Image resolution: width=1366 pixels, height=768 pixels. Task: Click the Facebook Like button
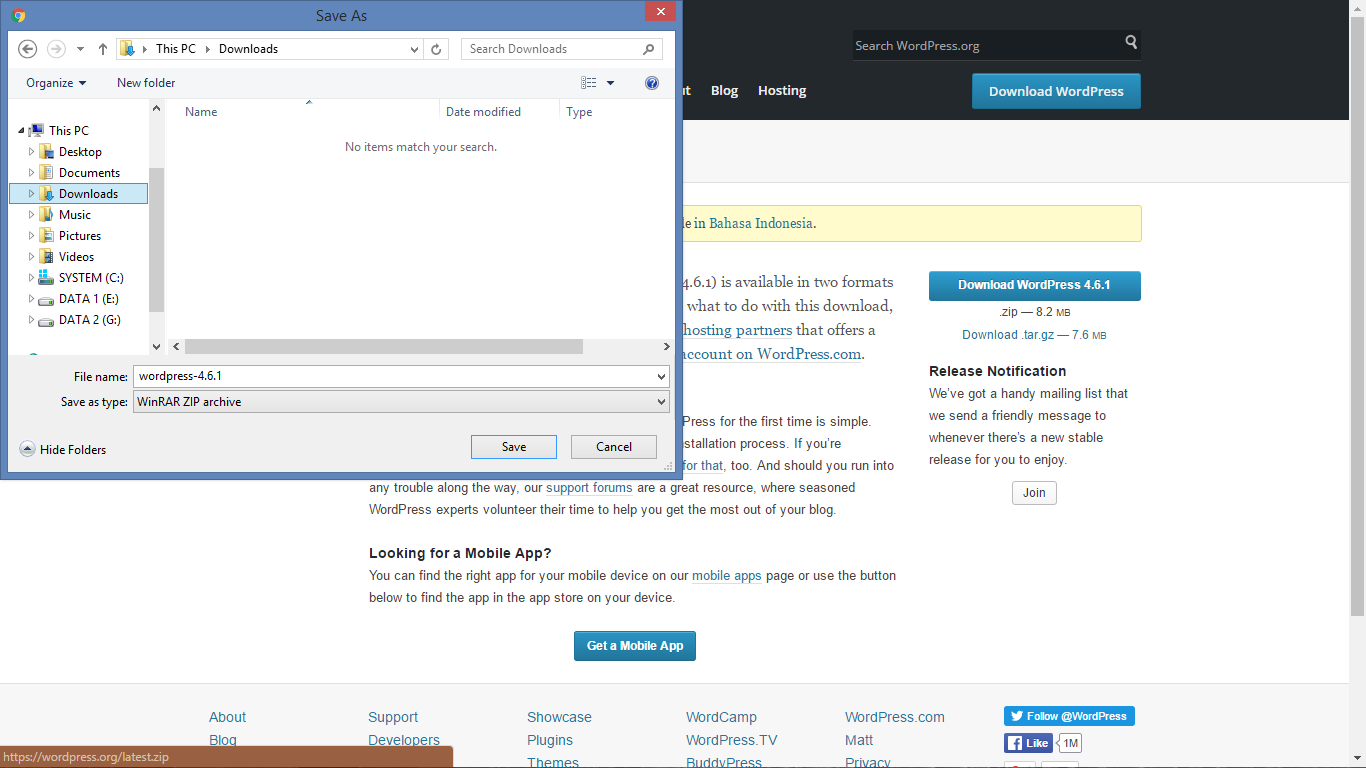click(x=1028, y=743)
